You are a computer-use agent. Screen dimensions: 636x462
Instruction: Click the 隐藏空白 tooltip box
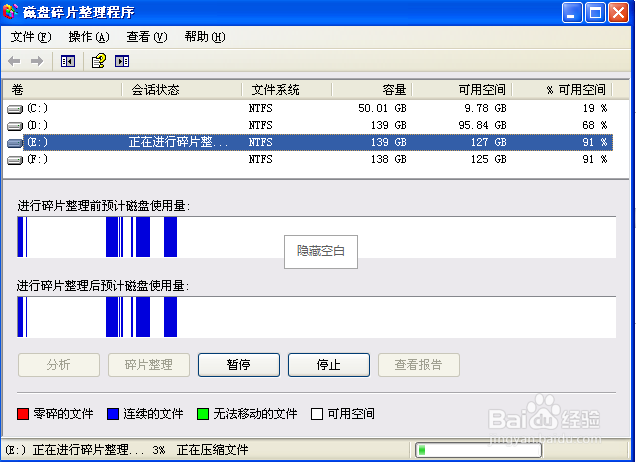tap(321, 251)
